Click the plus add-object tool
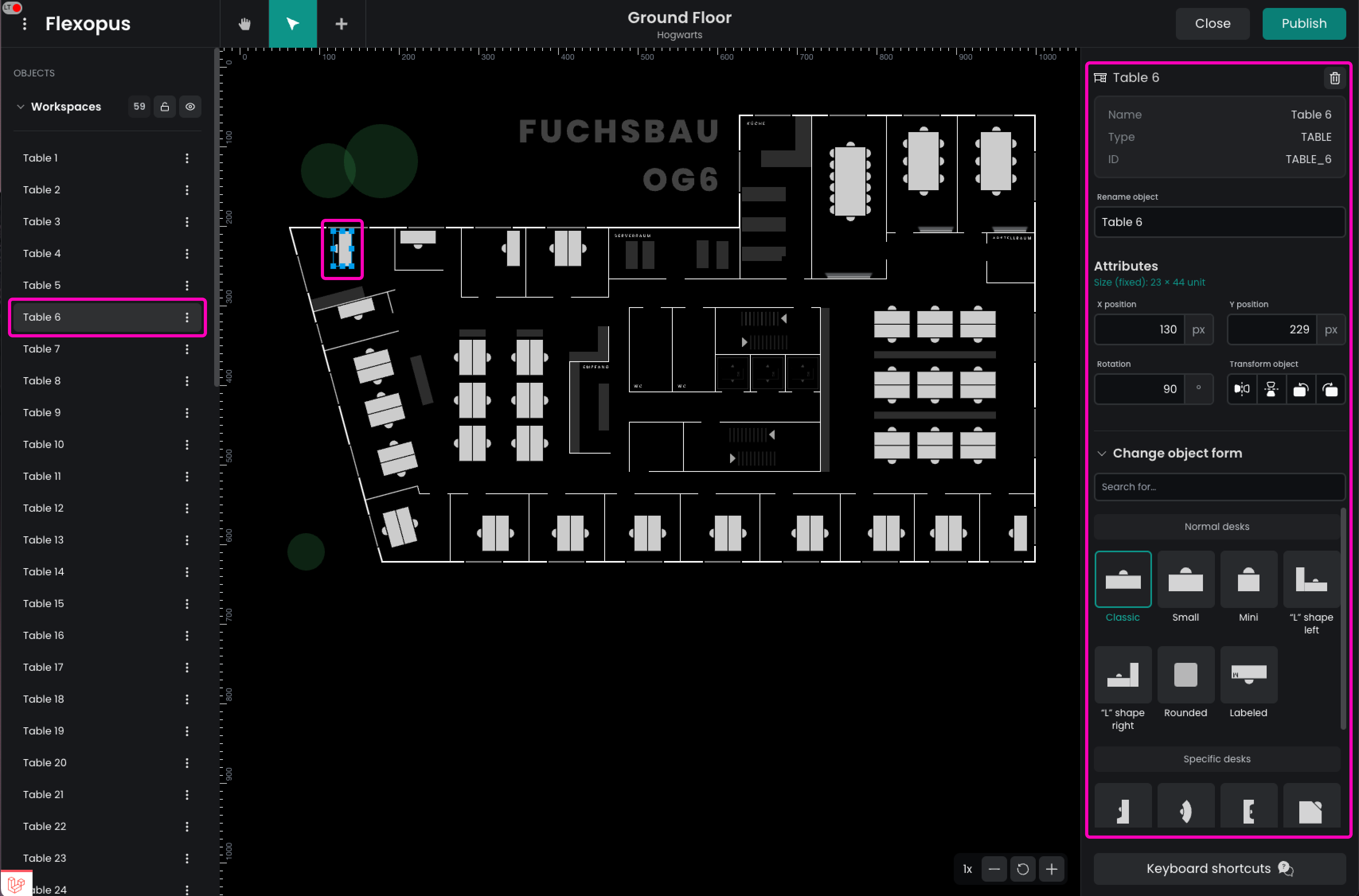The width and height of the screenshot is (1359, 896). pos(341,23)
